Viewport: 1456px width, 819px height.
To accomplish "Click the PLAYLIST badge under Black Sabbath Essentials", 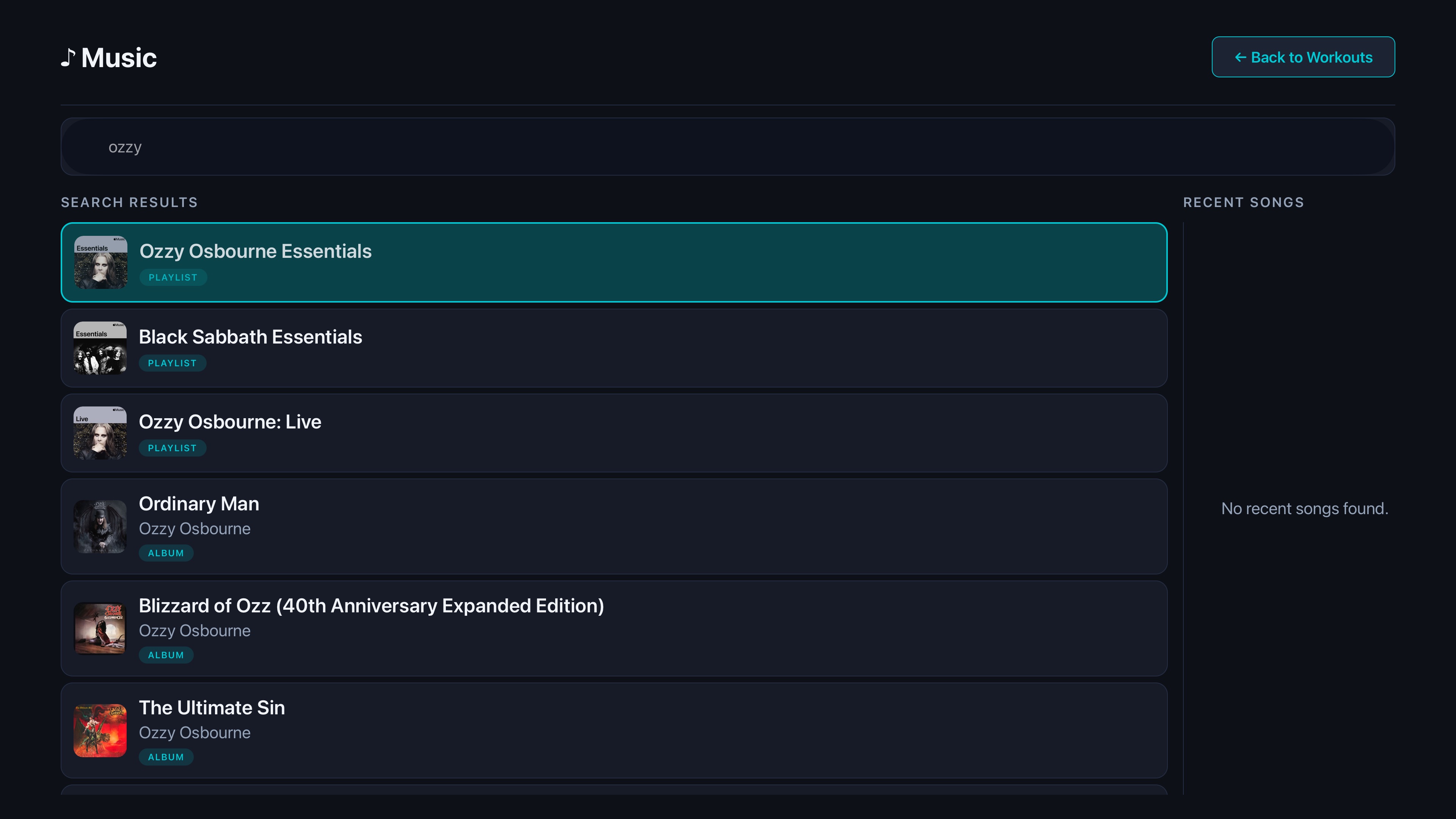I will click(x=173, y=363).
